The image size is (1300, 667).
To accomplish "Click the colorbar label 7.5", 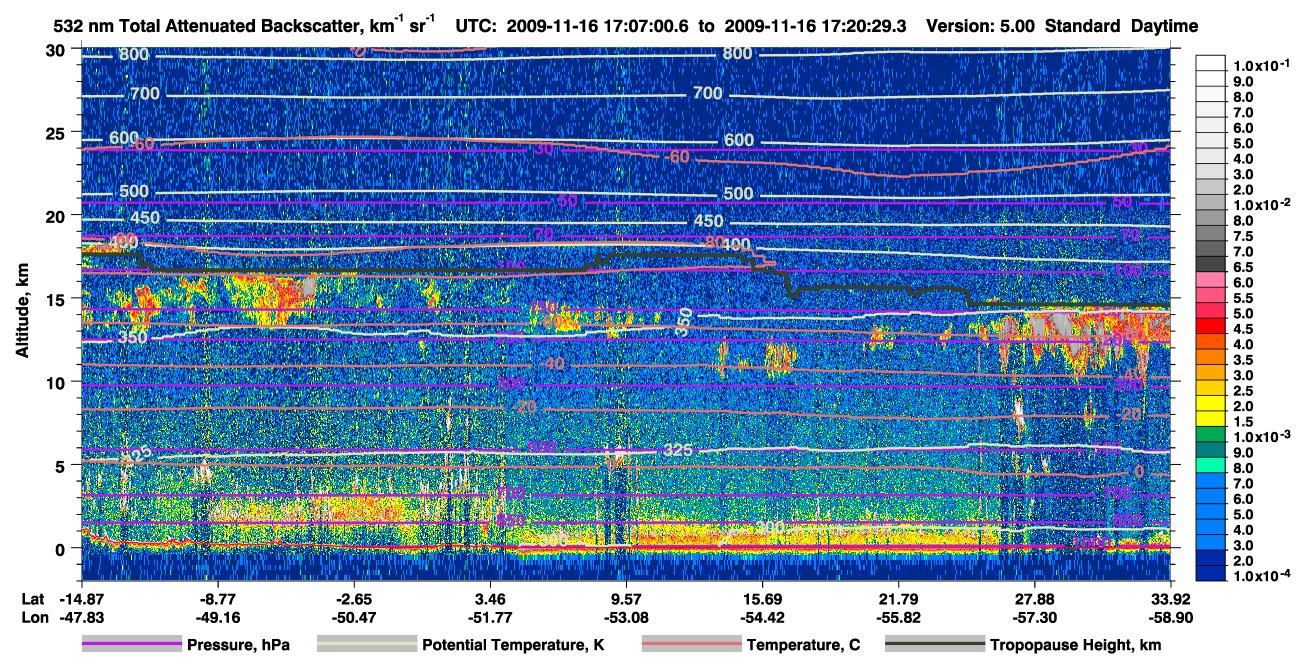I will click(1243, 236).
